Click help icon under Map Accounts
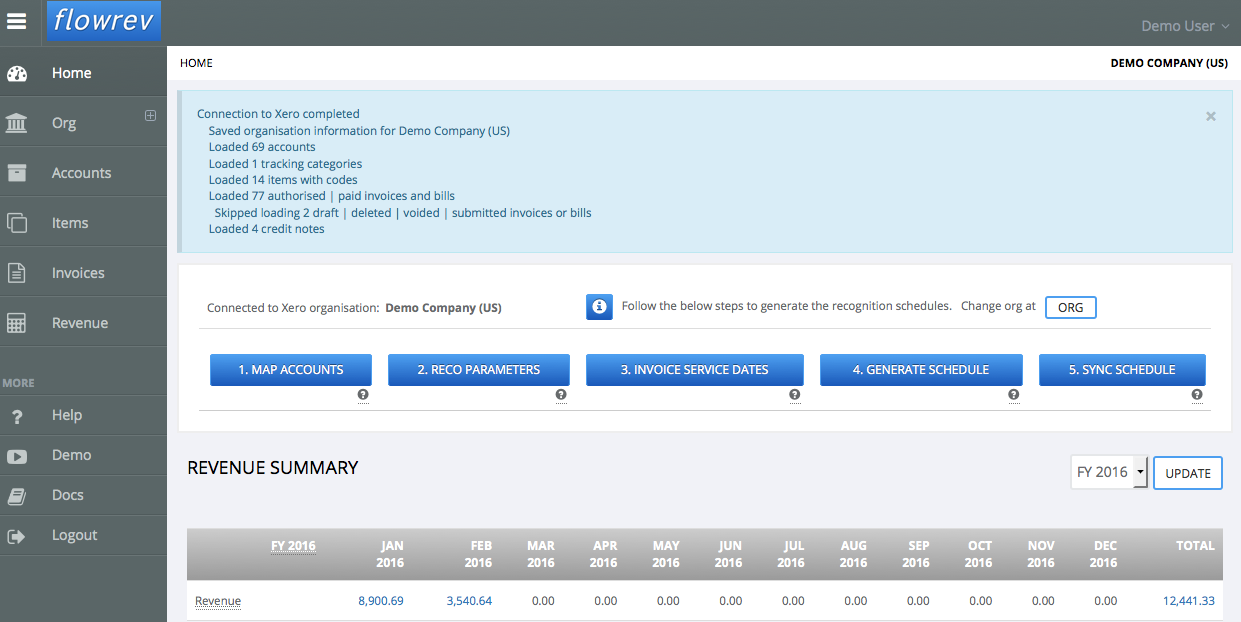The height and width of the screenshot is (622, 1241). point(363,395)
